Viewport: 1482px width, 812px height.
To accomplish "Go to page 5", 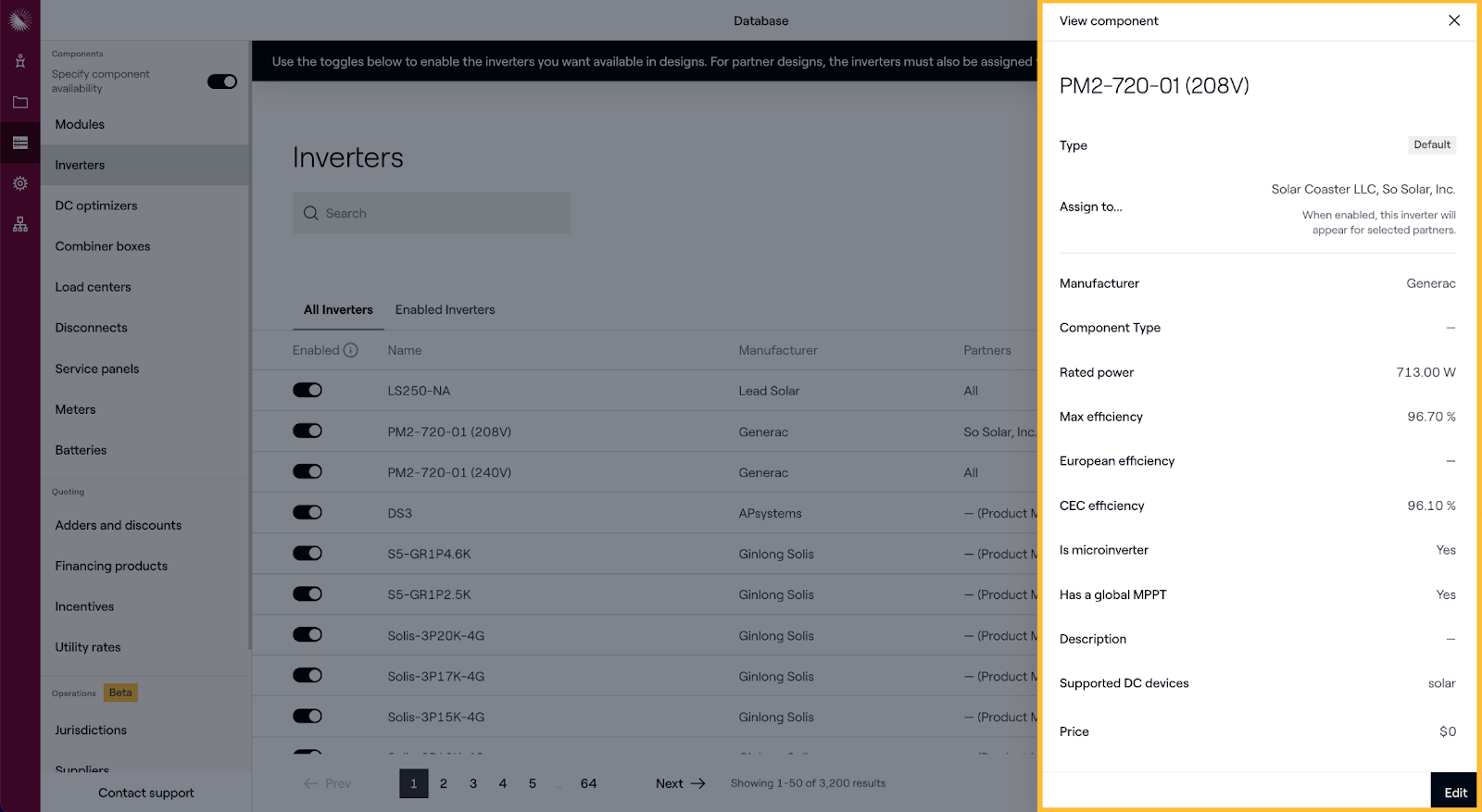I will tap(533, 783).
